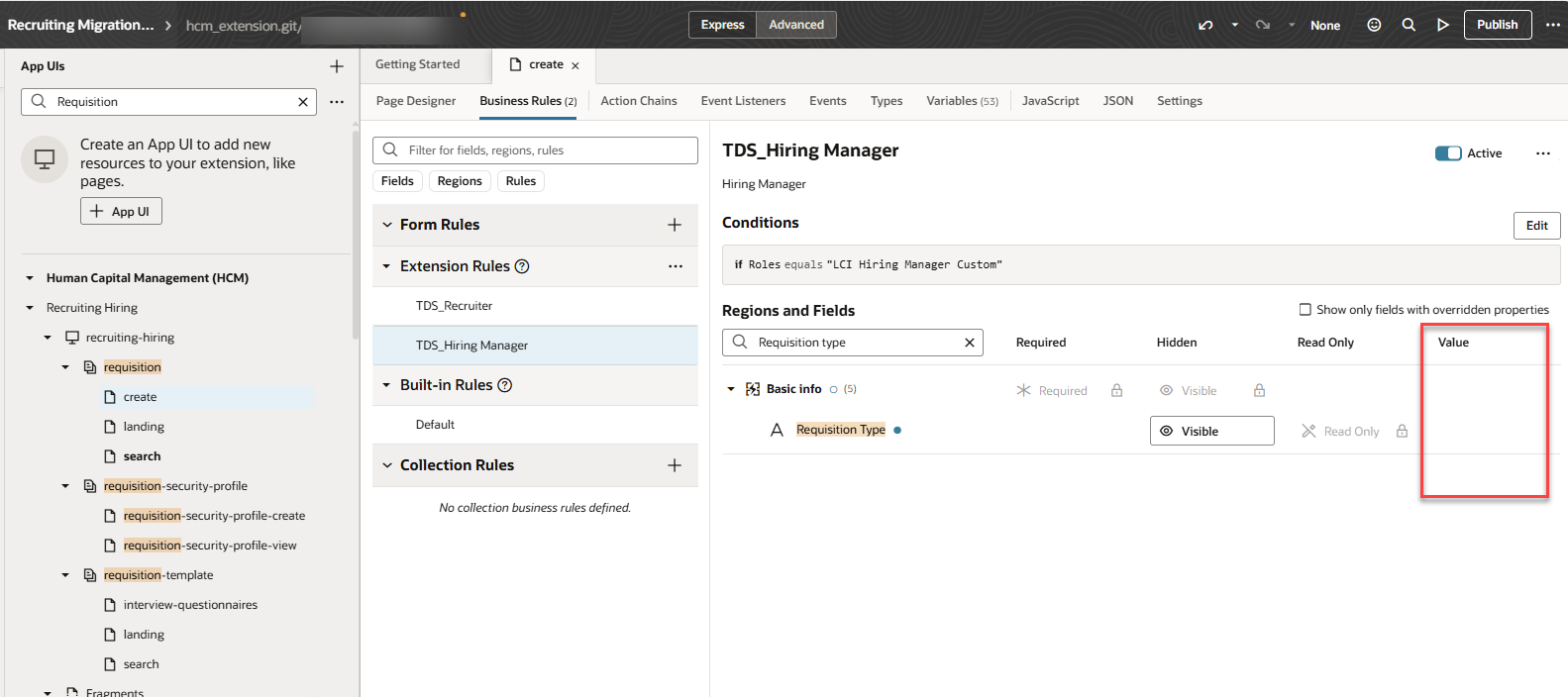Open landing page under requisition
1568x697 pixels.
(144, 427)
